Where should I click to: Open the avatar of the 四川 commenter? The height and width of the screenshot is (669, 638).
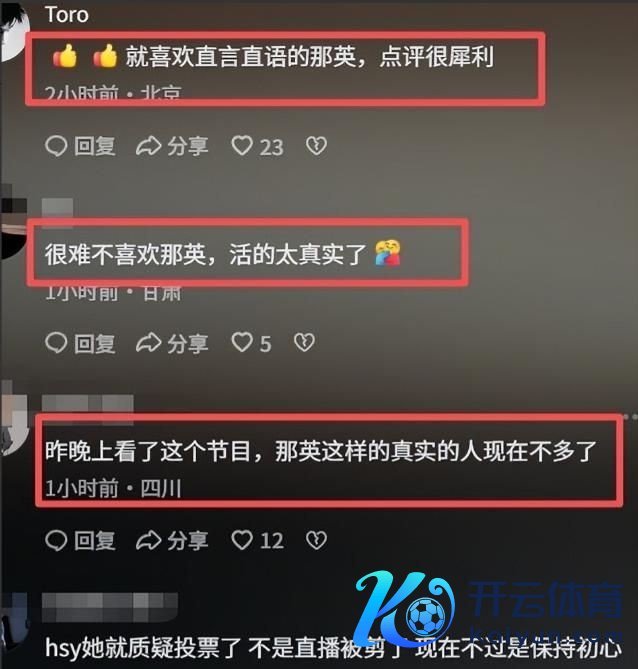14,422
